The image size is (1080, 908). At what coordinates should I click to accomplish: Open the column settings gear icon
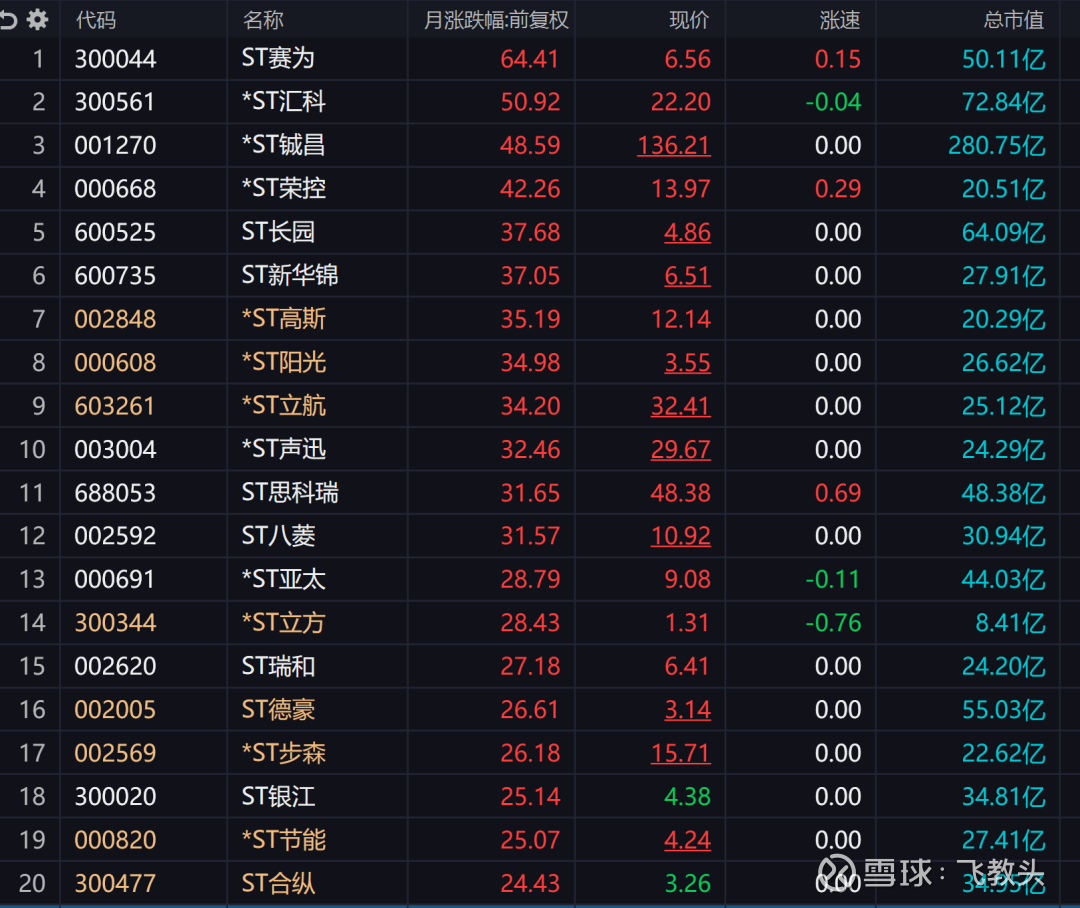point(37,19)
